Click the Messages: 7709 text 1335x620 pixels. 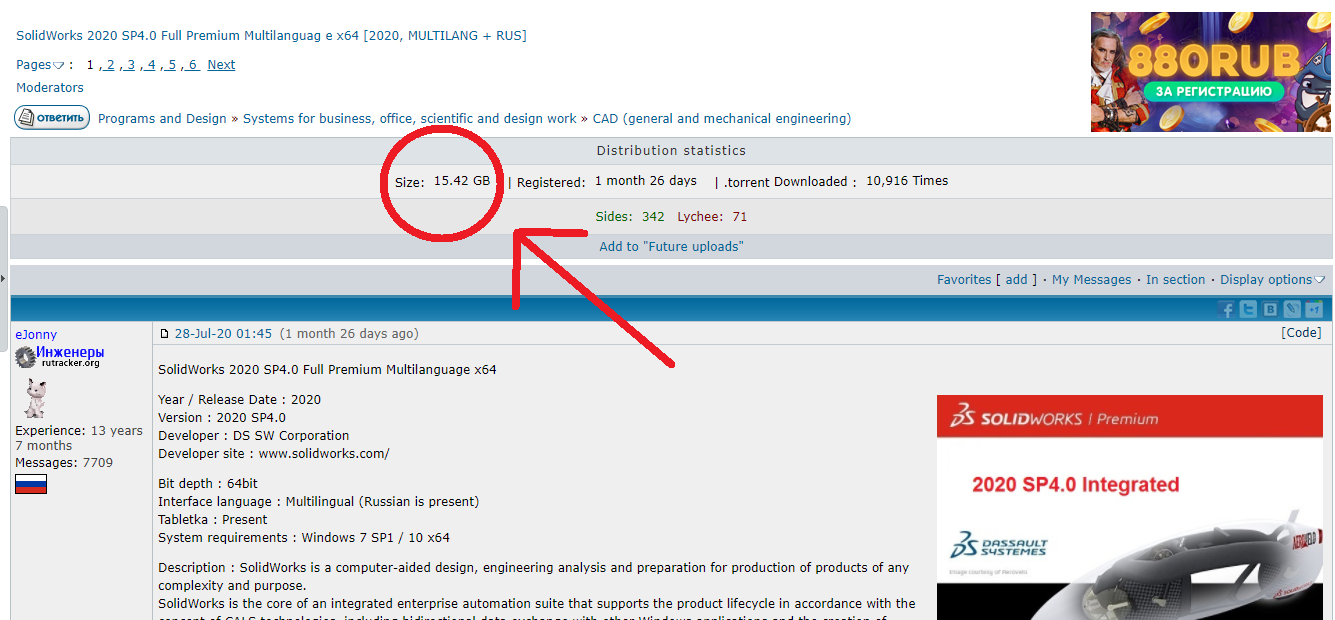(64, 463)
